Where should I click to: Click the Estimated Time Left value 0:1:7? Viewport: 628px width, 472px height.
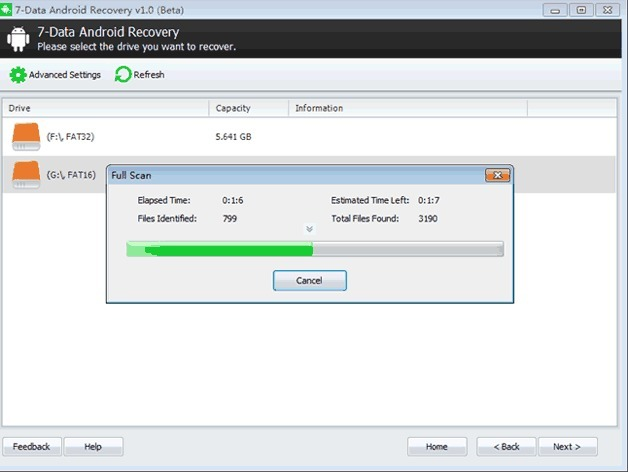click(x=429, y=200)
